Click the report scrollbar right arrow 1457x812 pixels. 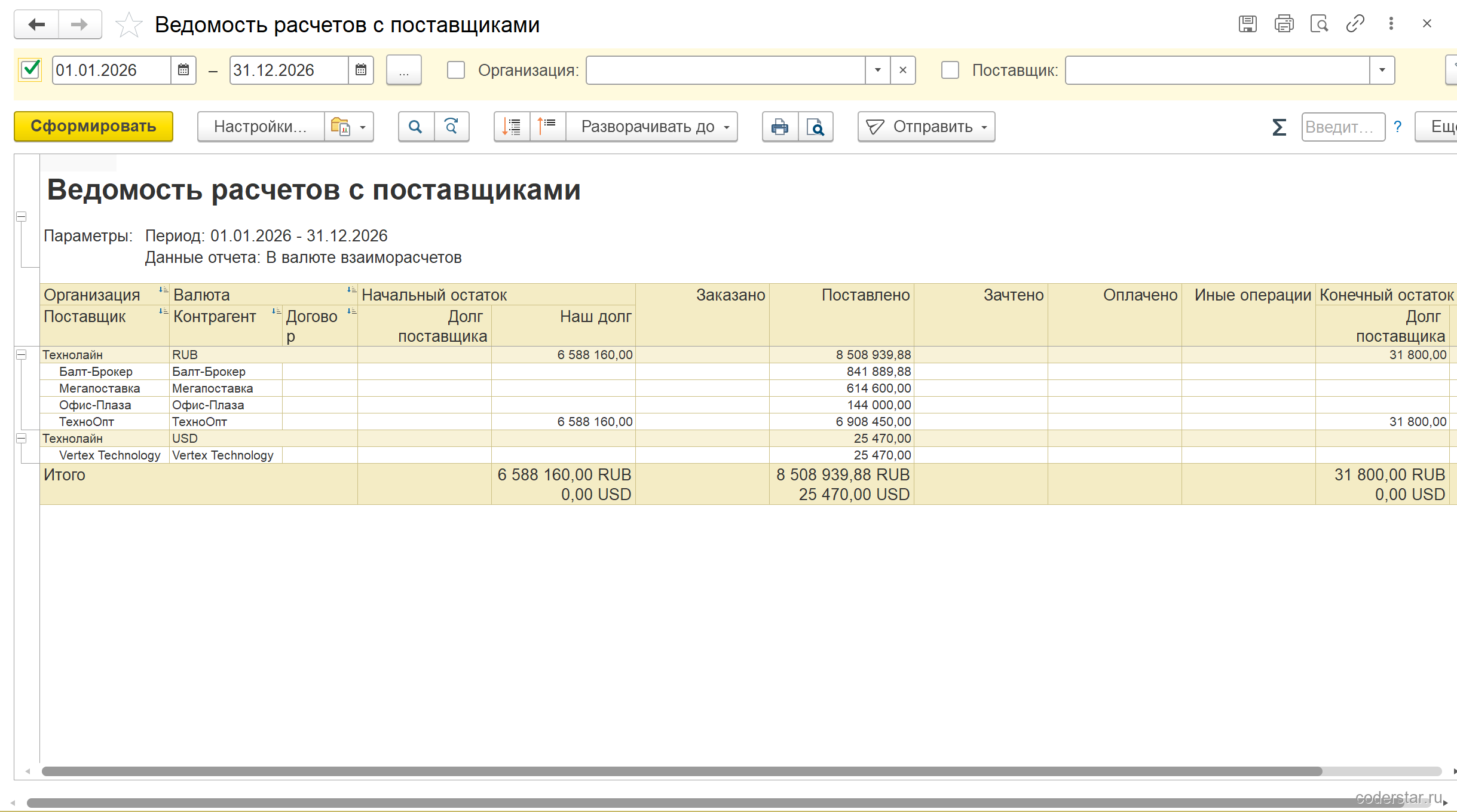[x=1455, y=771]
